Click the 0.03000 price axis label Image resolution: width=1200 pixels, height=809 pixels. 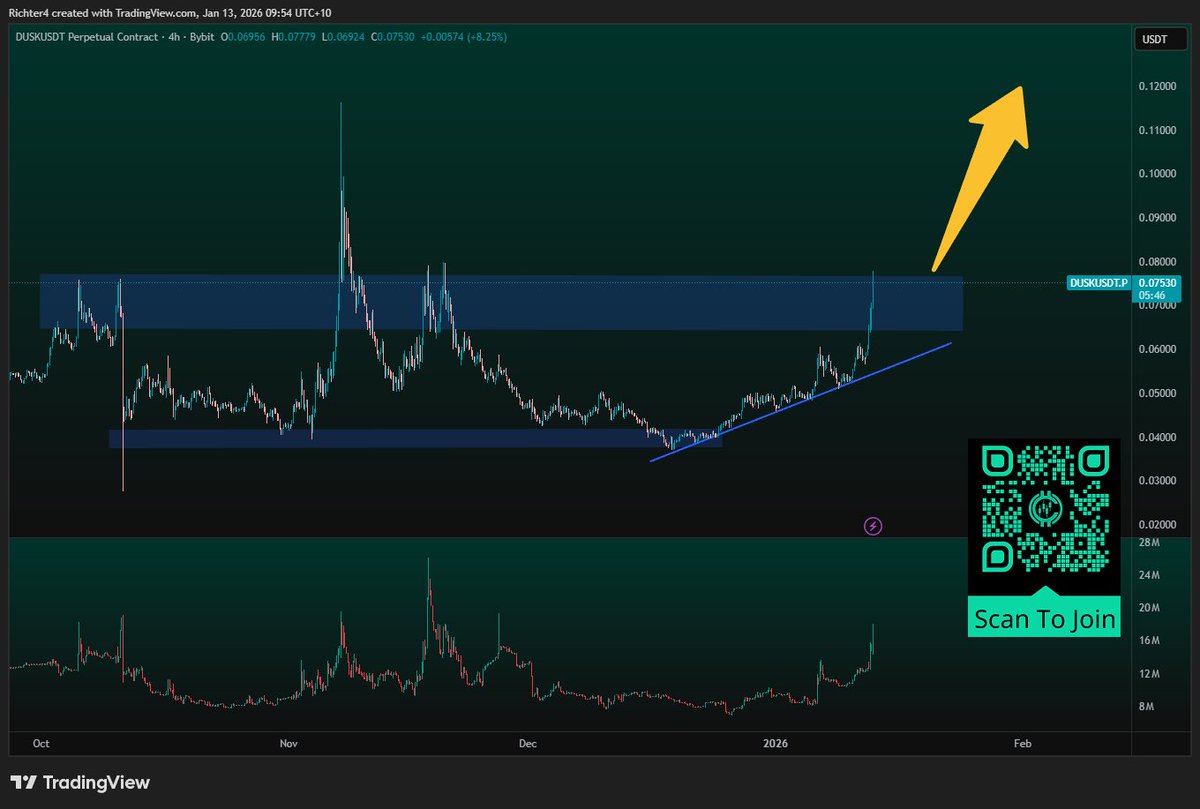[1157, 481]
